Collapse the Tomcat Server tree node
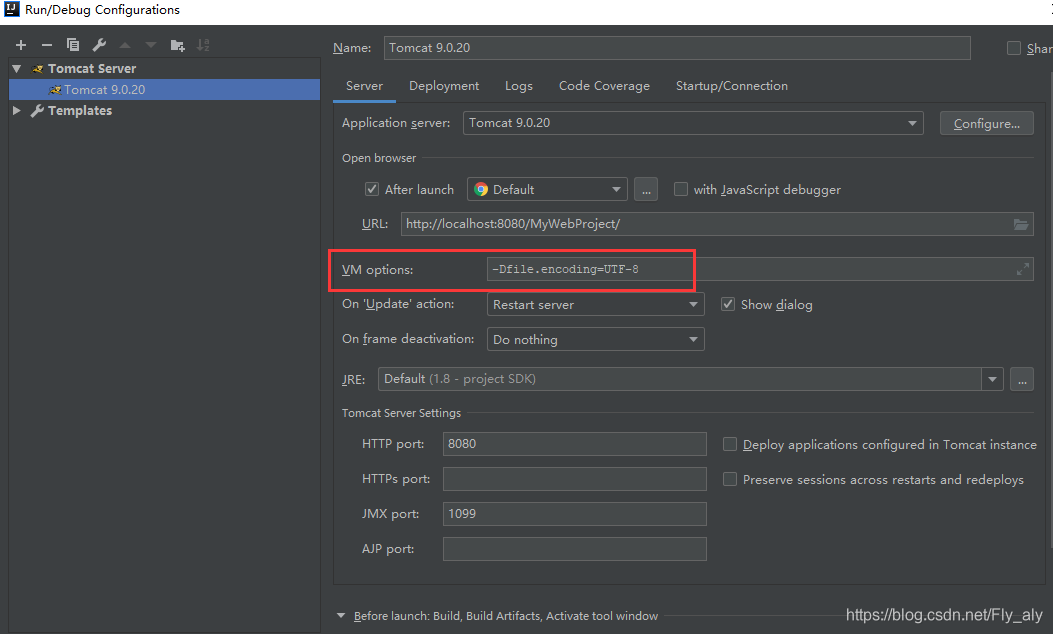1053x634 pixels. (x=17, y=69)
